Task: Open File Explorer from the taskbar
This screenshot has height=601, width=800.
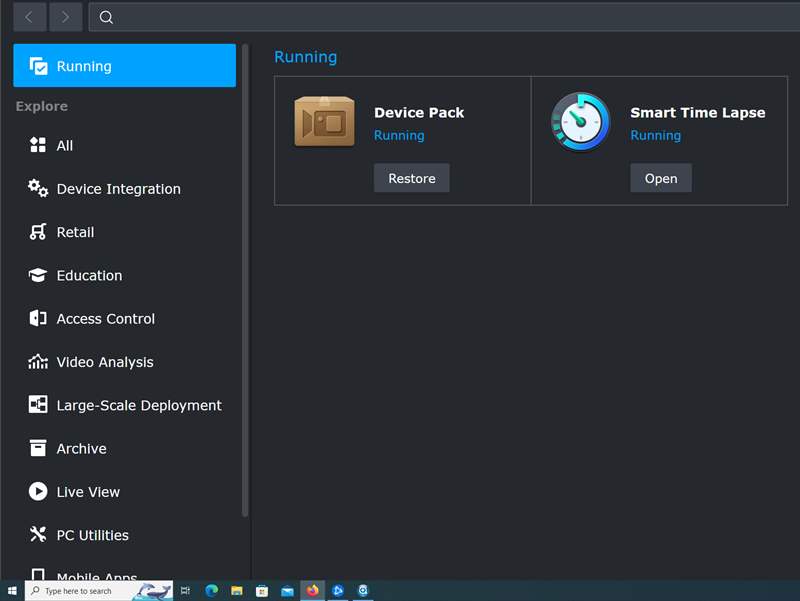Action: point(237,591)
